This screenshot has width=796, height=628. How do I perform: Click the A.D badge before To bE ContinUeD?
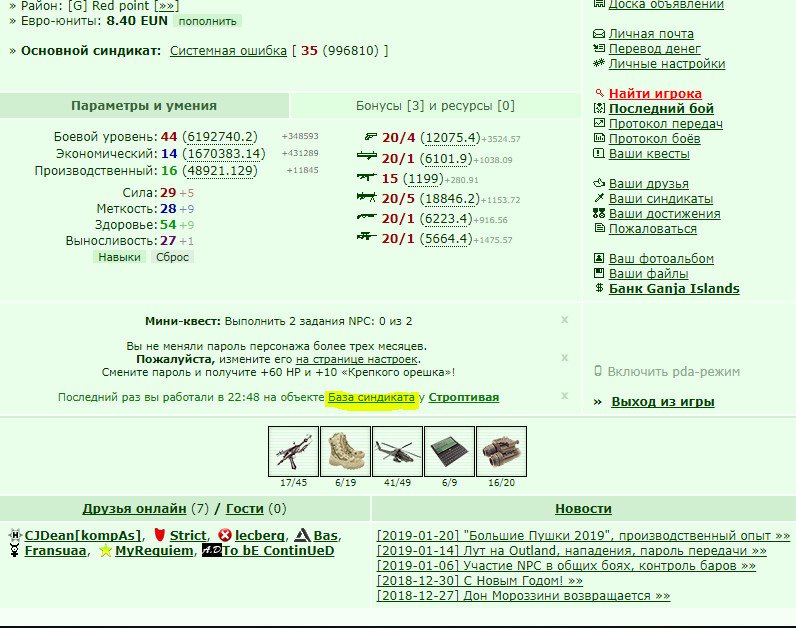click(x=212, y=550)
